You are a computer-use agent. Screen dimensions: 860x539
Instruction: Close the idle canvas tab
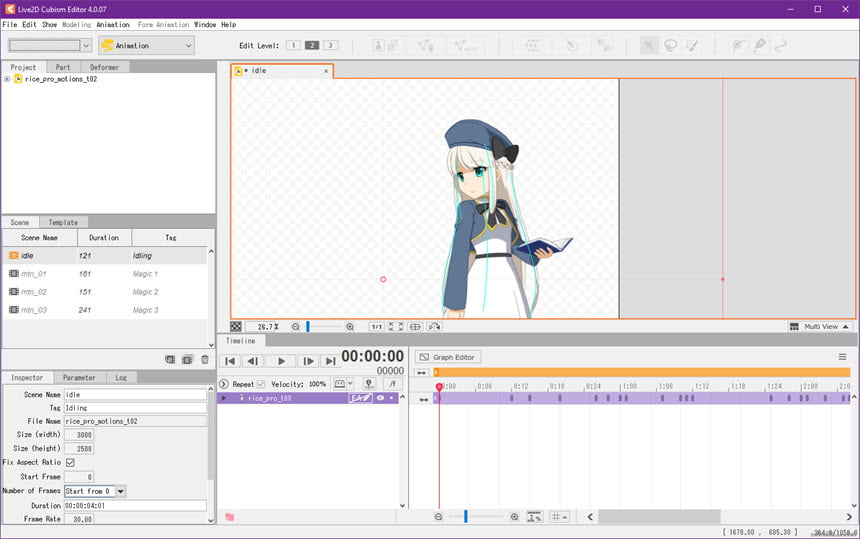(x=326, y=71)
